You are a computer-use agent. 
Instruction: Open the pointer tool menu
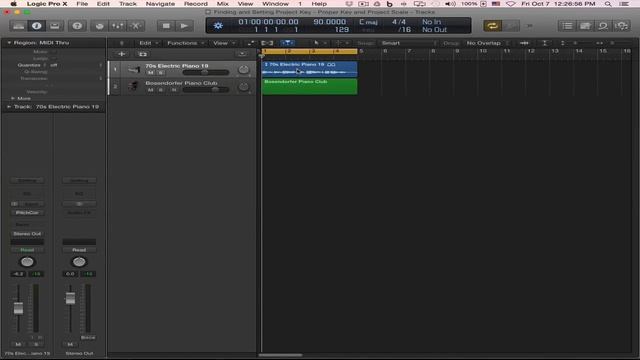pyautogui.click(x=319, y=43)
